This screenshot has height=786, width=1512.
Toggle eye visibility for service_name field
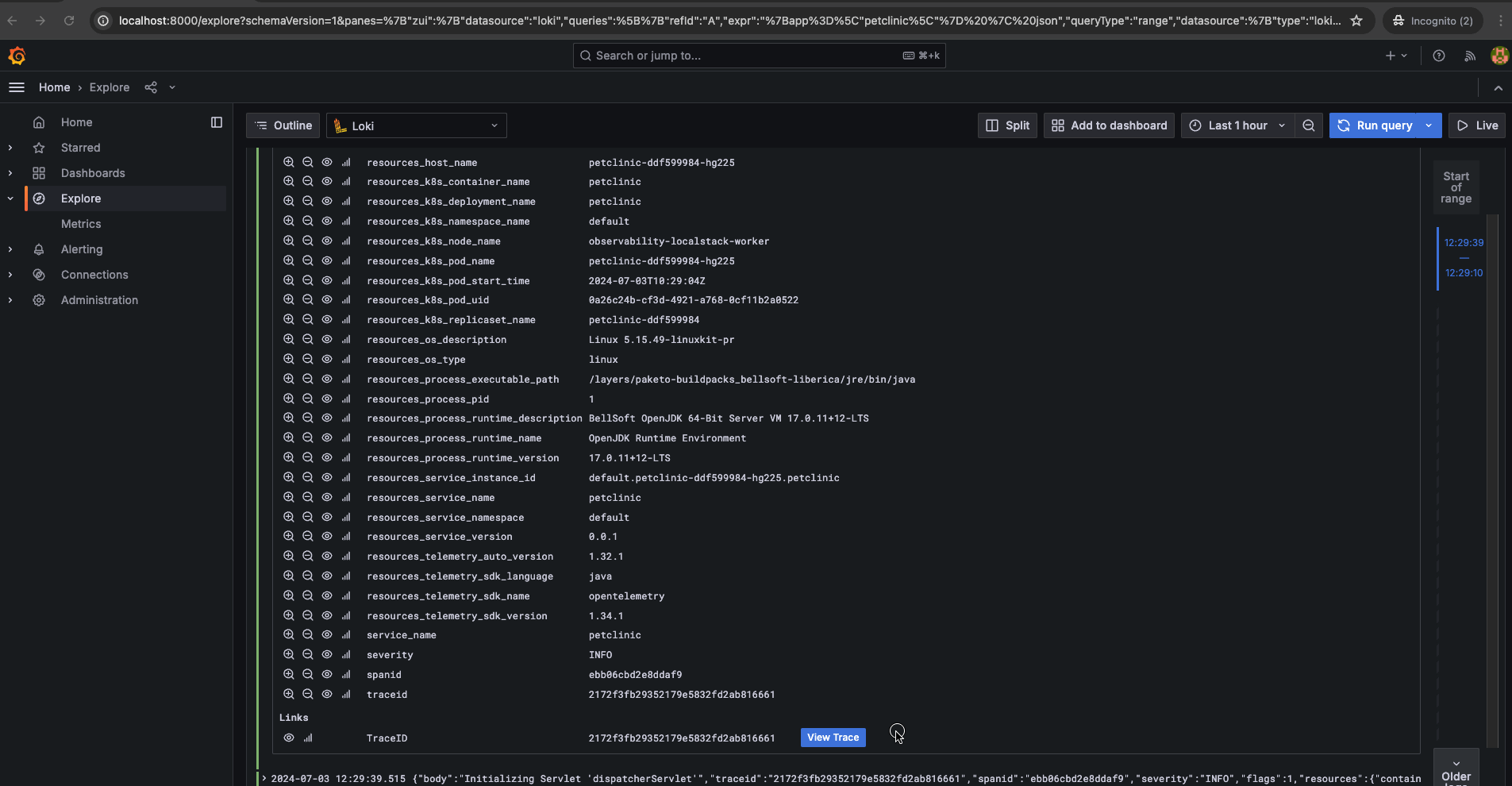[x=327, y=635]
